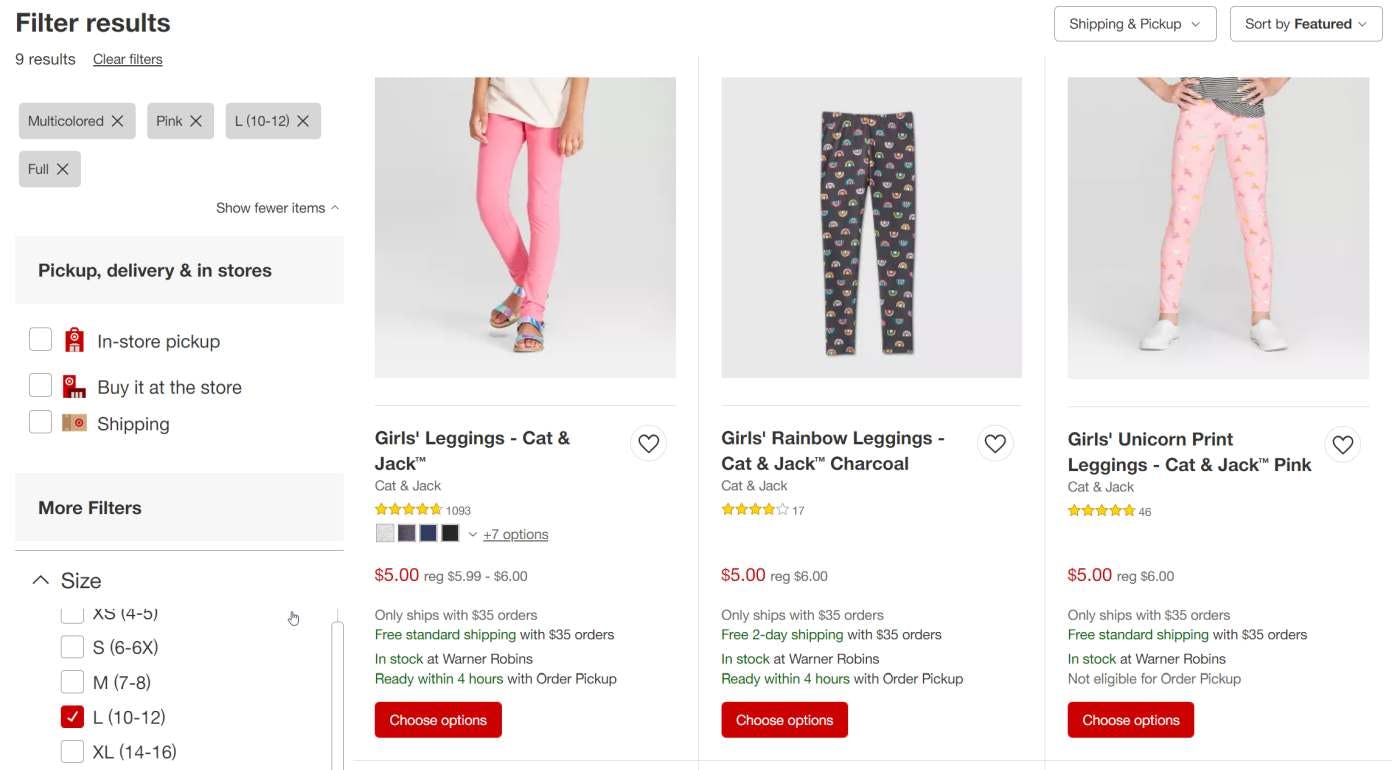Favorite the Girls' Leggings heart icon
Viewport: 1400px width, 770px height.
point(649,443)
